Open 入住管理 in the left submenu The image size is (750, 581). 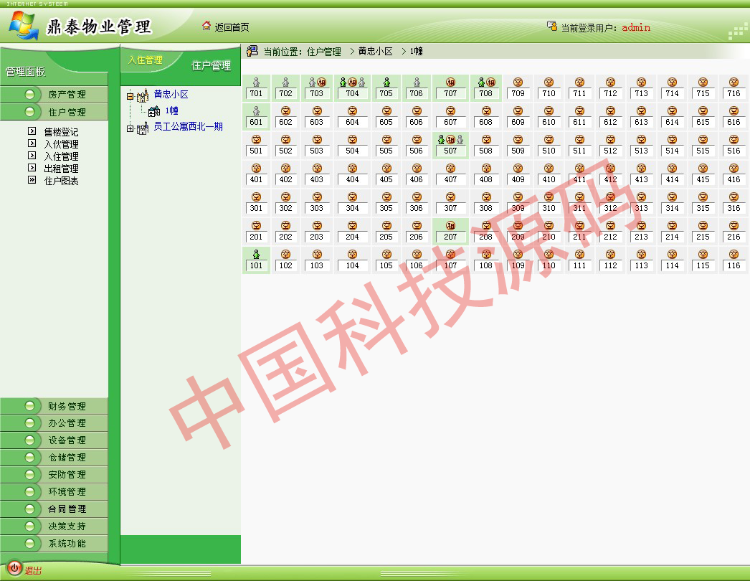coord(61,156)
